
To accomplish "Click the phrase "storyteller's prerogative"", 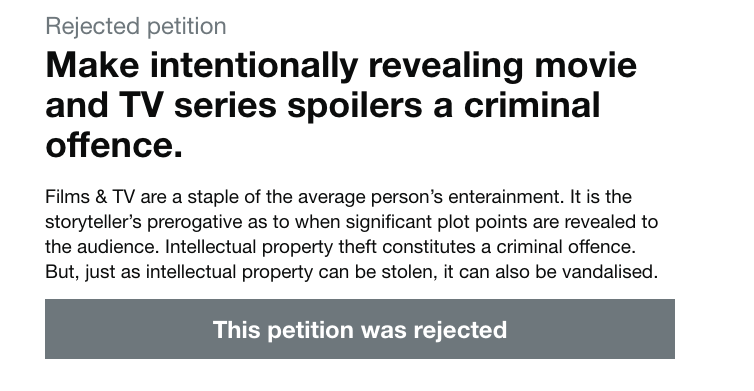I will click(x=144, y=222).
